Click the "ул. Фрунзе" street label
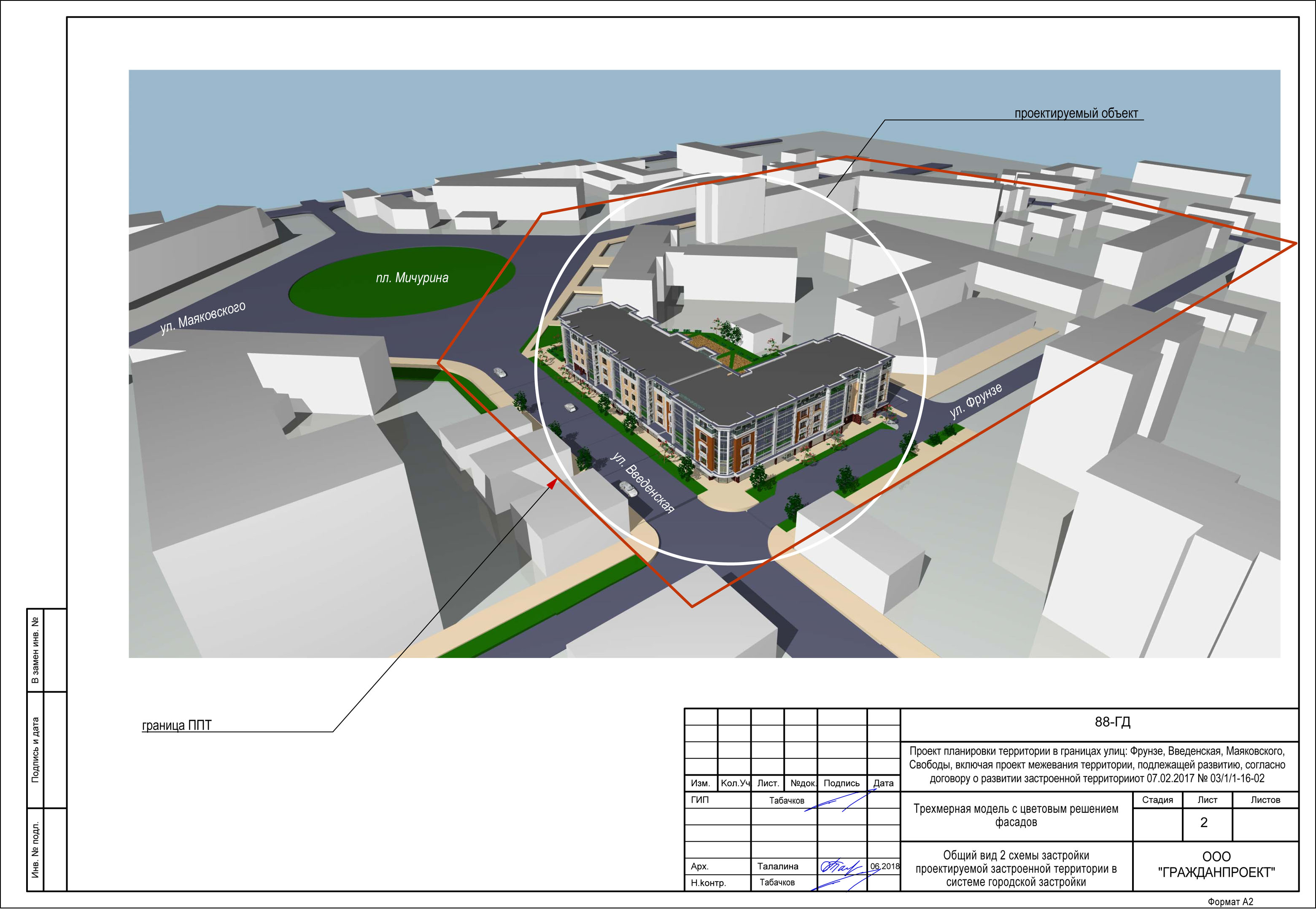 click(x=976, y=401)
